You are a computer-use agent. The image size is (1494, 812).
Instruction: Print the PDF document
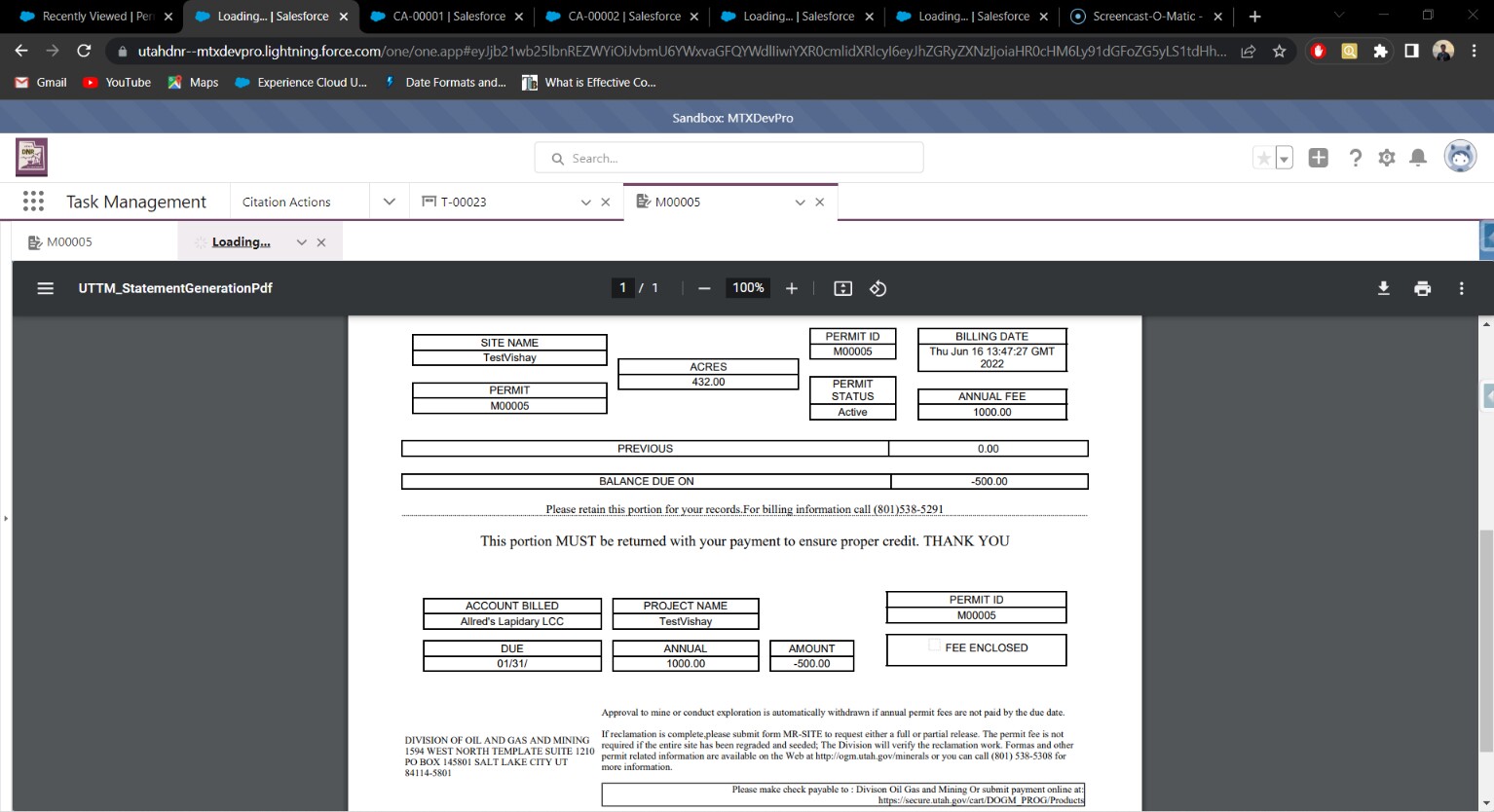tap(1422, 288)
